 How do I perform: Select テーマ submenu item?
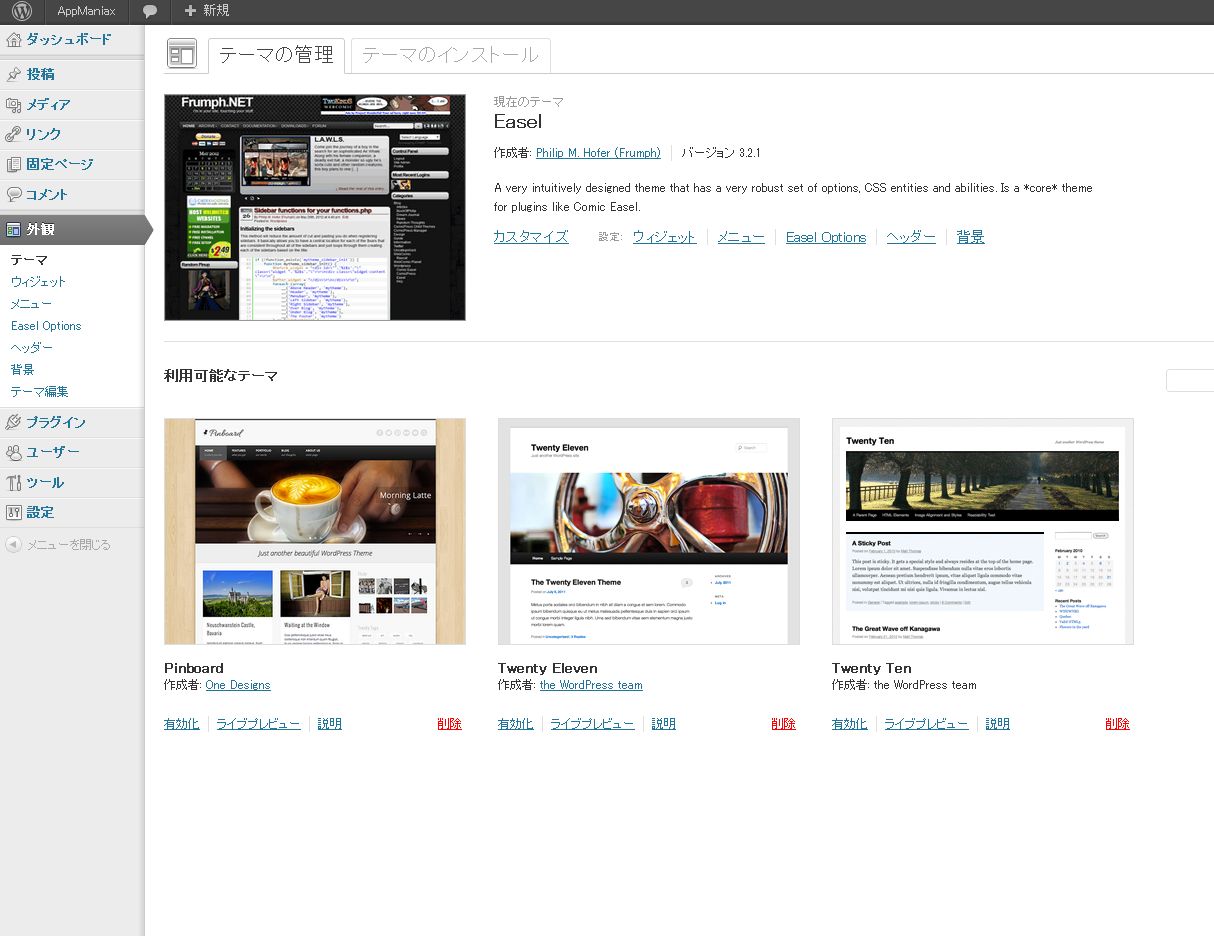point(29,260)
